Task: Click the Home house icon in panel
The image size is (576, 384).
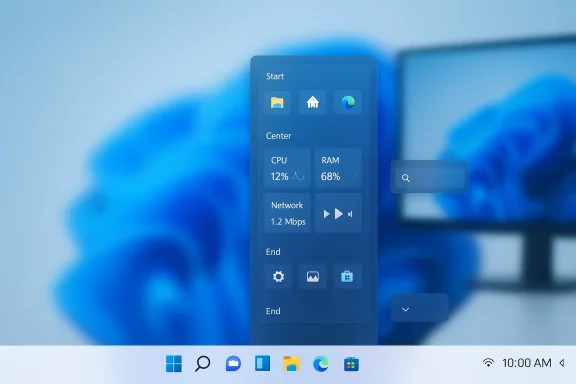Action: click(x=312, y=102)
